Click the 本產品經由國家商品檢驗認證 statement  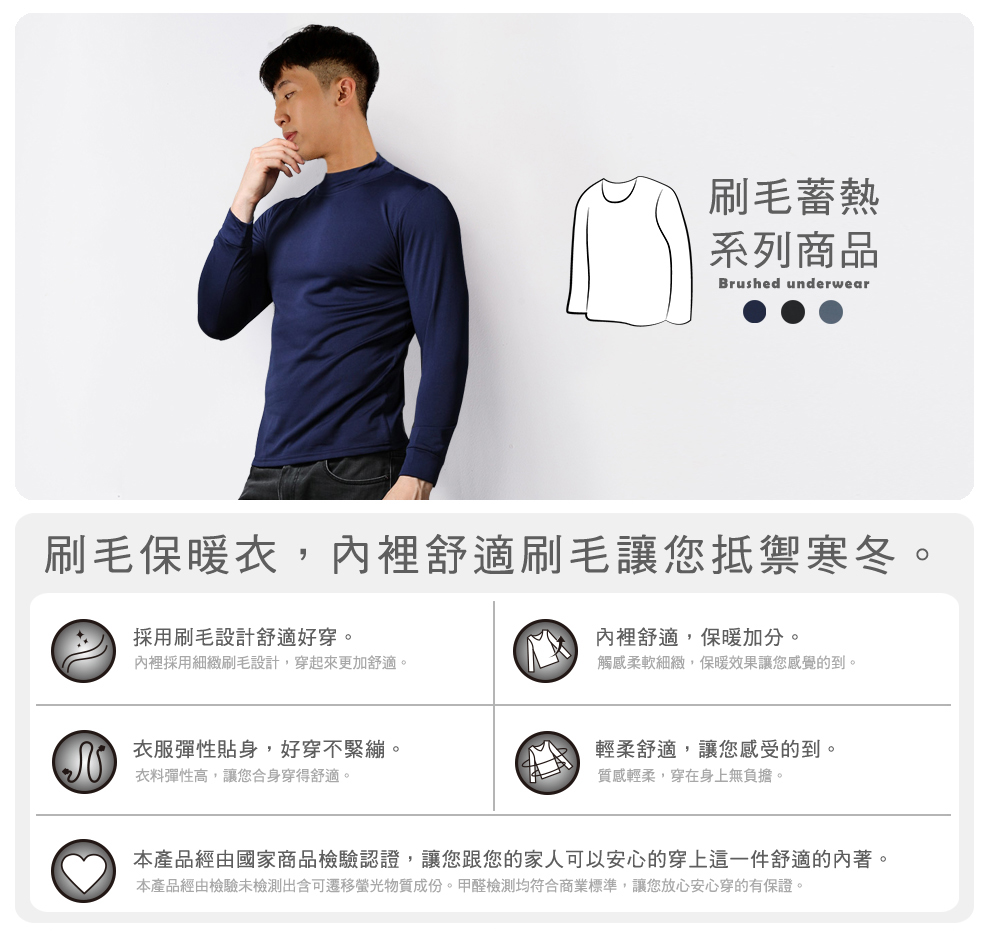tap(511, 859)
